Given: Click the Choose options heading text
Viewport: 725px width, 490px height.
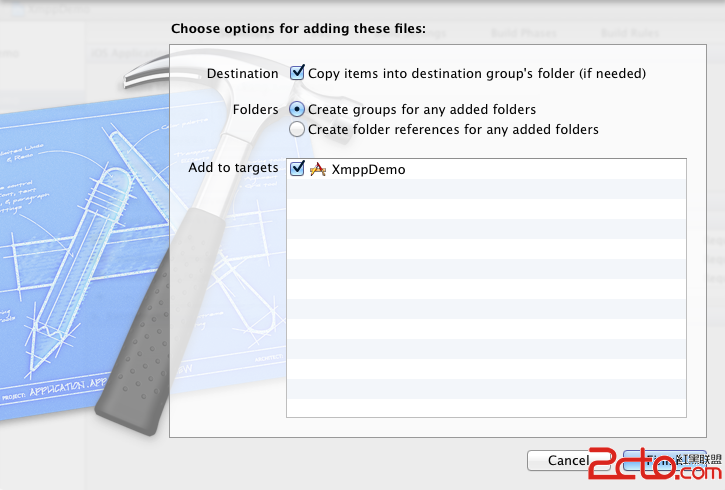Looking at the screenshot, I should (x=298, y=29).
